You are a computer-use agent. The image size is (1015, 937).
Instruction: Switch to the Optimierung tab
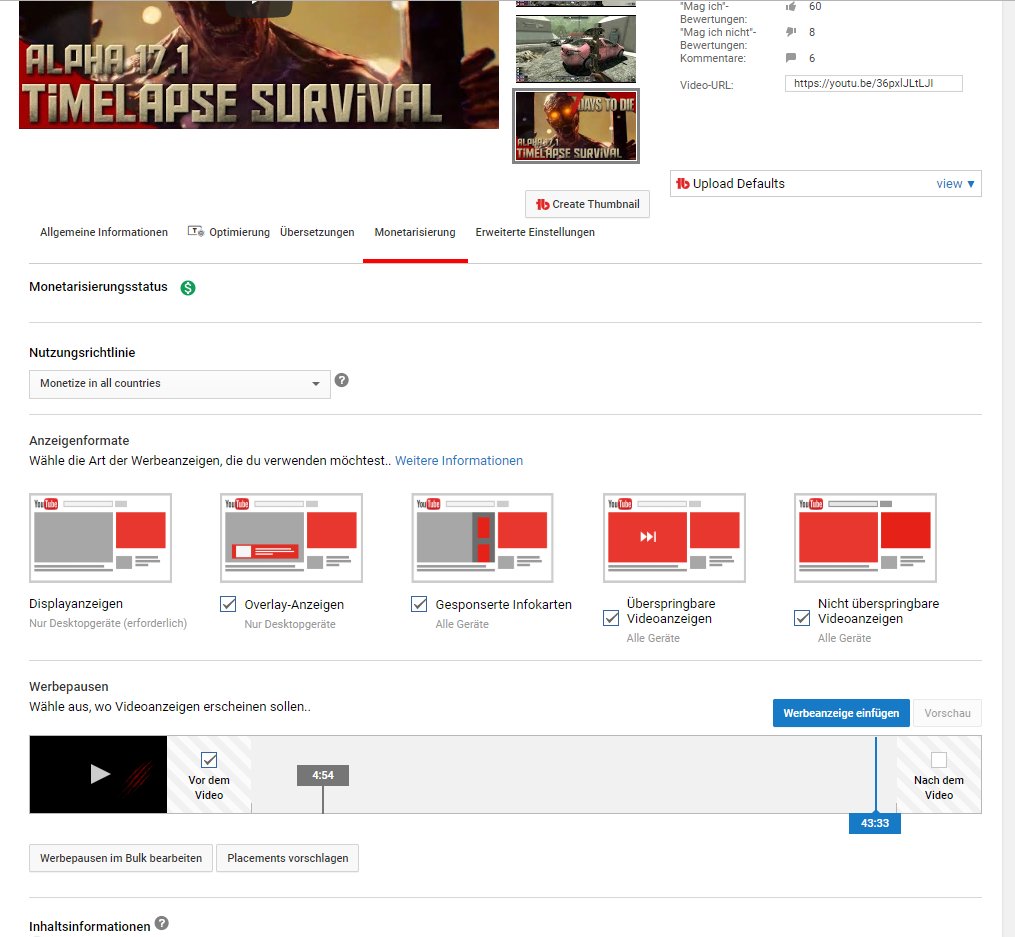[239, 232]
